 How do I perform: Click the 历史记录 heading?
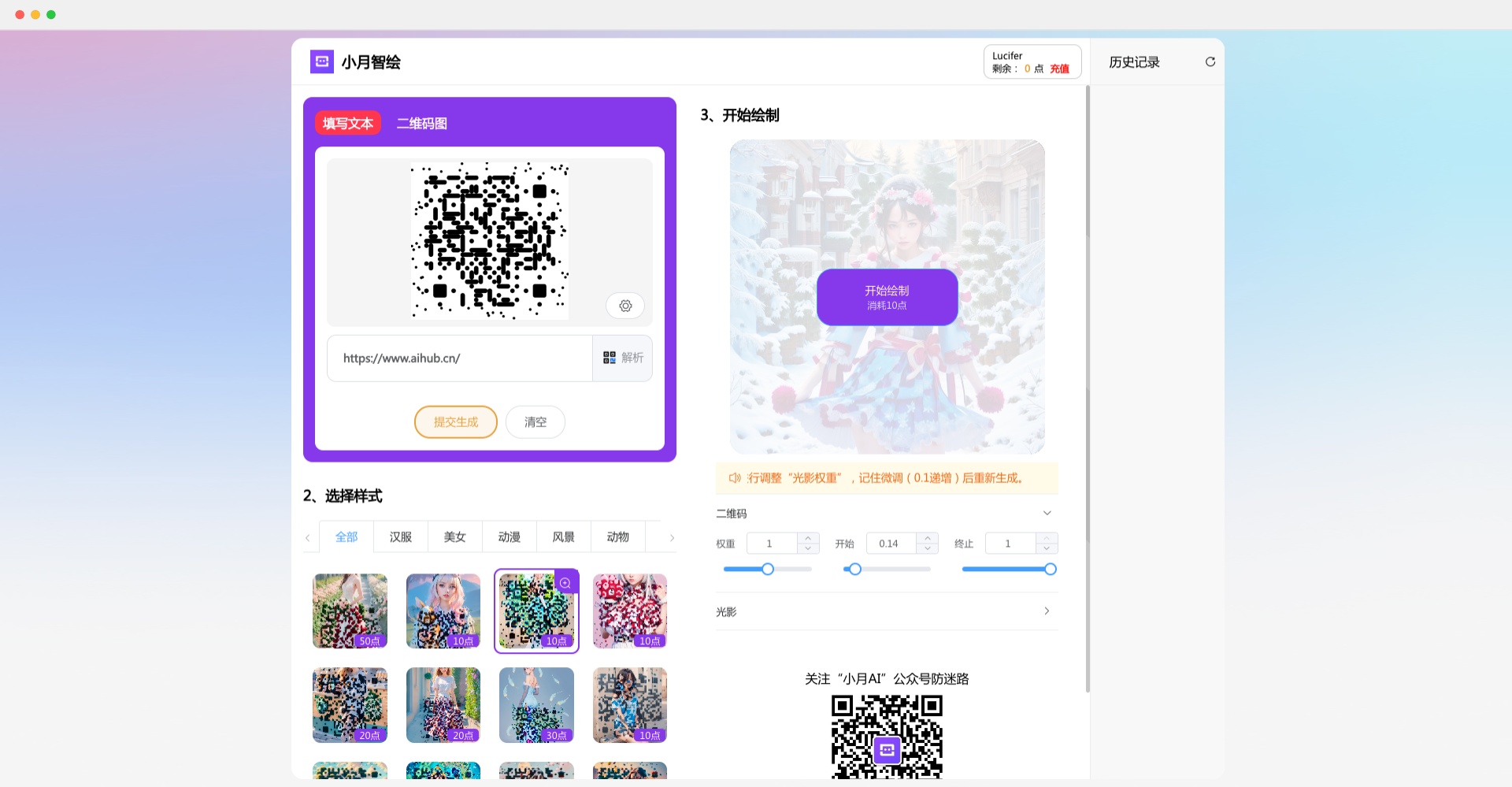pos(1135,61)
